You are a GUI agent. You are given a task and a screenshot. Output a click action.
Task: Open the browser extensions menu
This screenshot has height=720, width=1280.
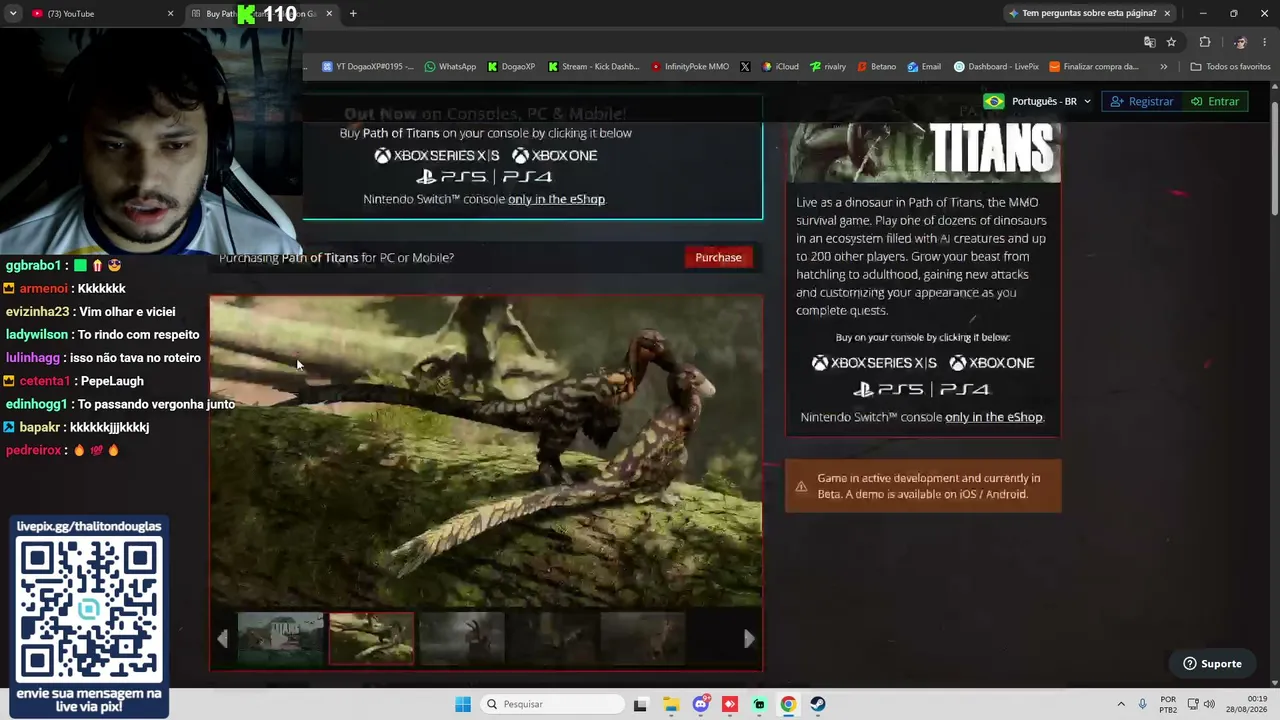[x=1205, y=42]
